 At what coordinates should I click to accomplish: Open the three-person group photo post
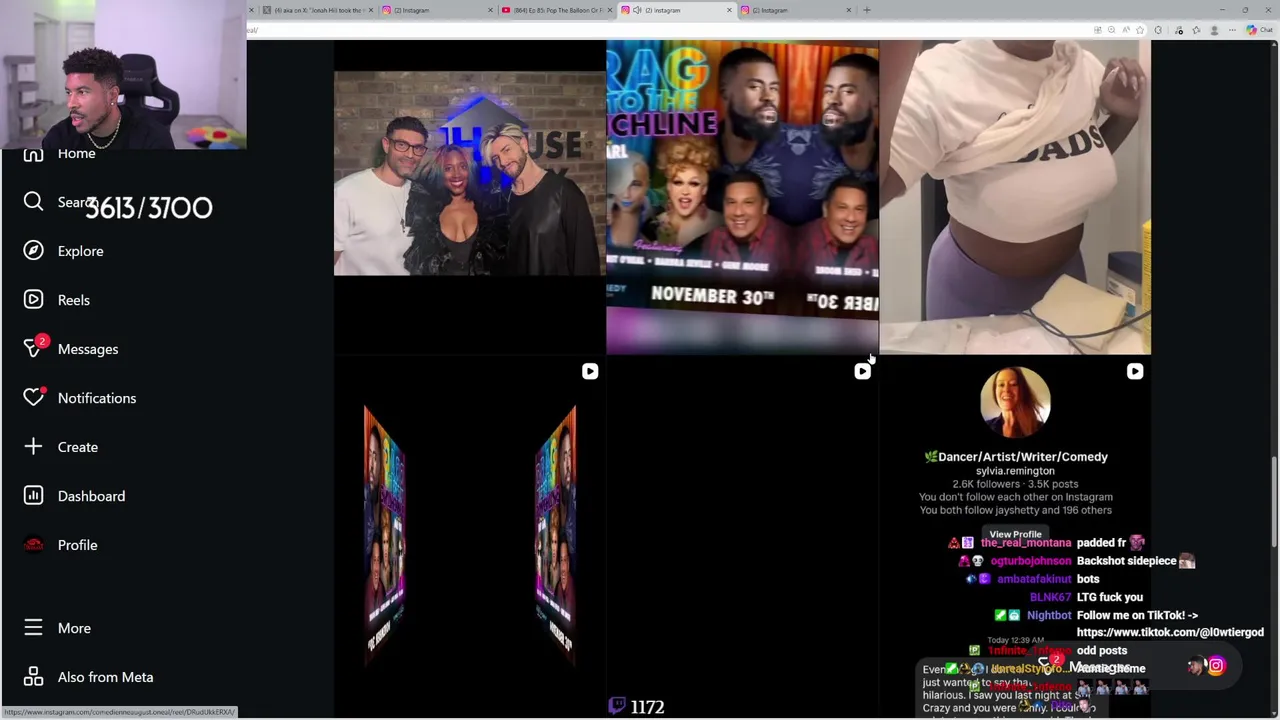pyautogui.click(x=469, y=173)
